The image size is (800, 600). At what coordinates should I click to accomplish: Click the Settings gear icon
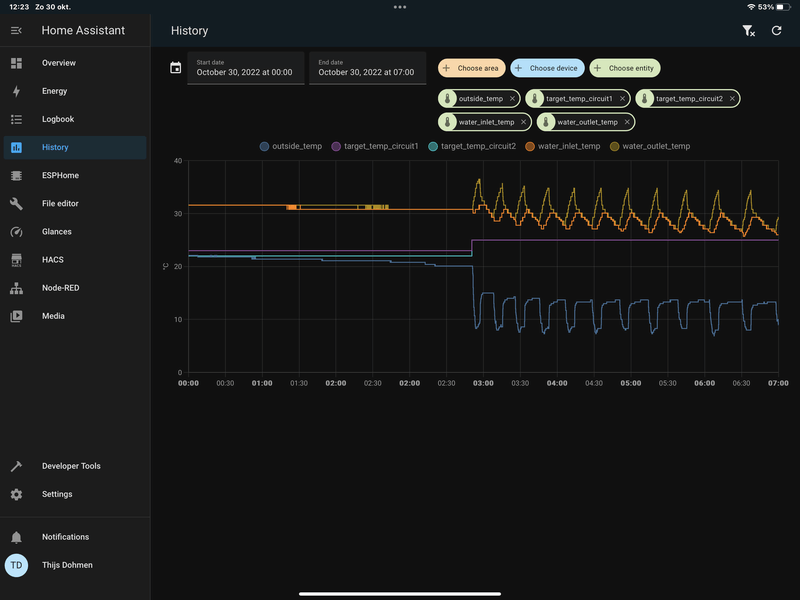(x=16, y=494)
